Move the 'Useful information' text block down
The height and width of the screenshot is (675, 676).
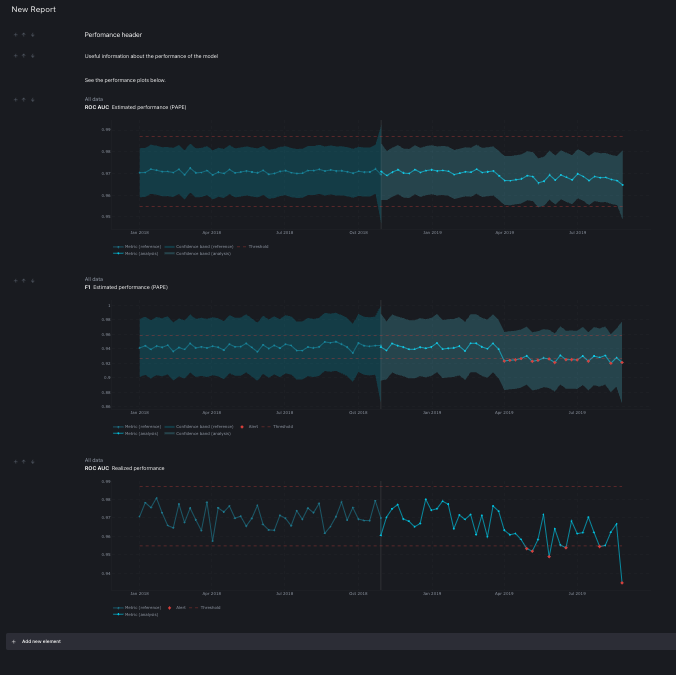(x=33, y=56)
